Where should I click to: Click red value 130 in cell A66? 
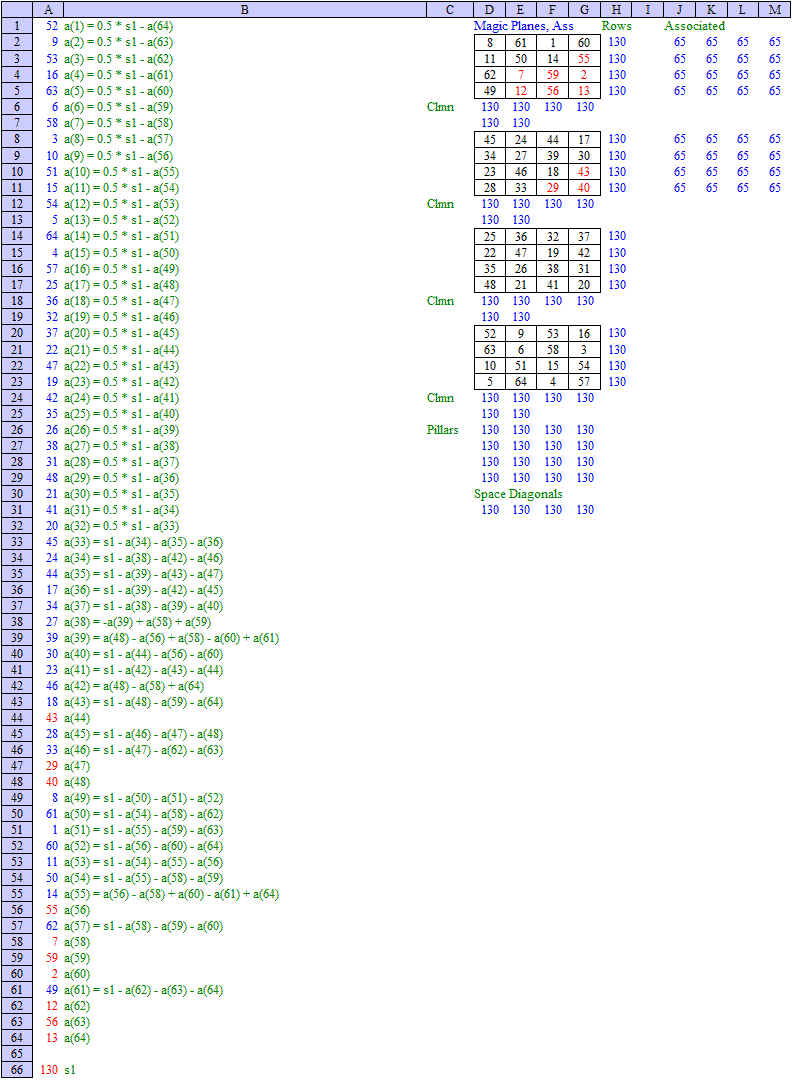click(x=49, y=1070)
